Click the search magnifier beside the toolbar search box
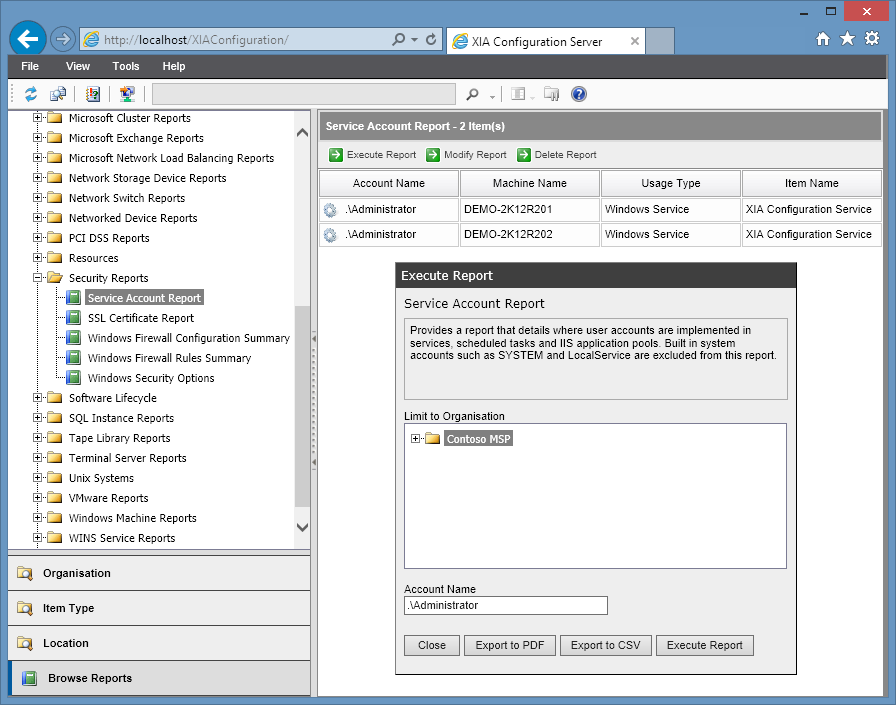 [473, 94]
